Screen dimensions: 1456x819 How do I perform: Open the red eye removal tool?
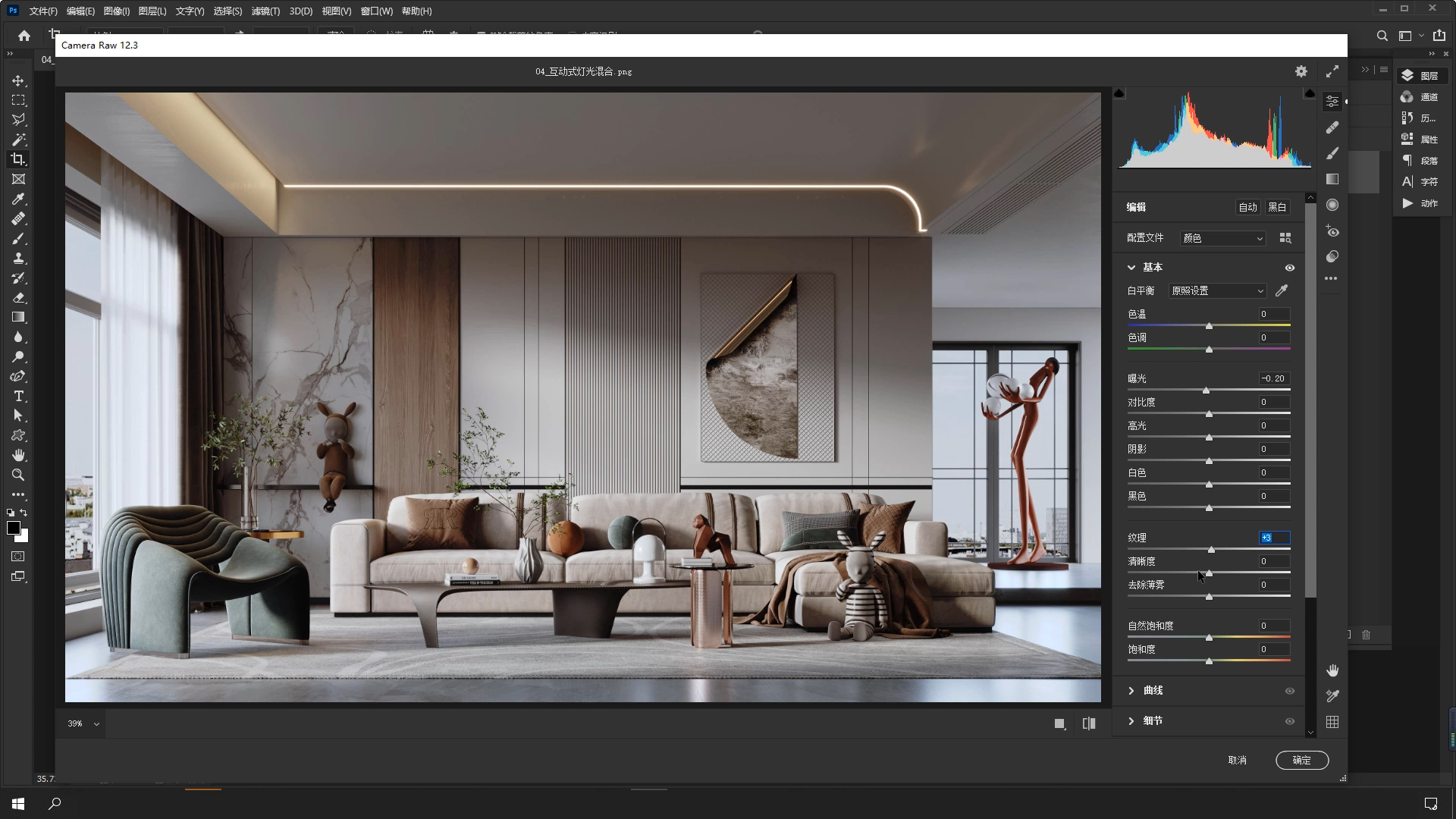[x=1332, y=231]
